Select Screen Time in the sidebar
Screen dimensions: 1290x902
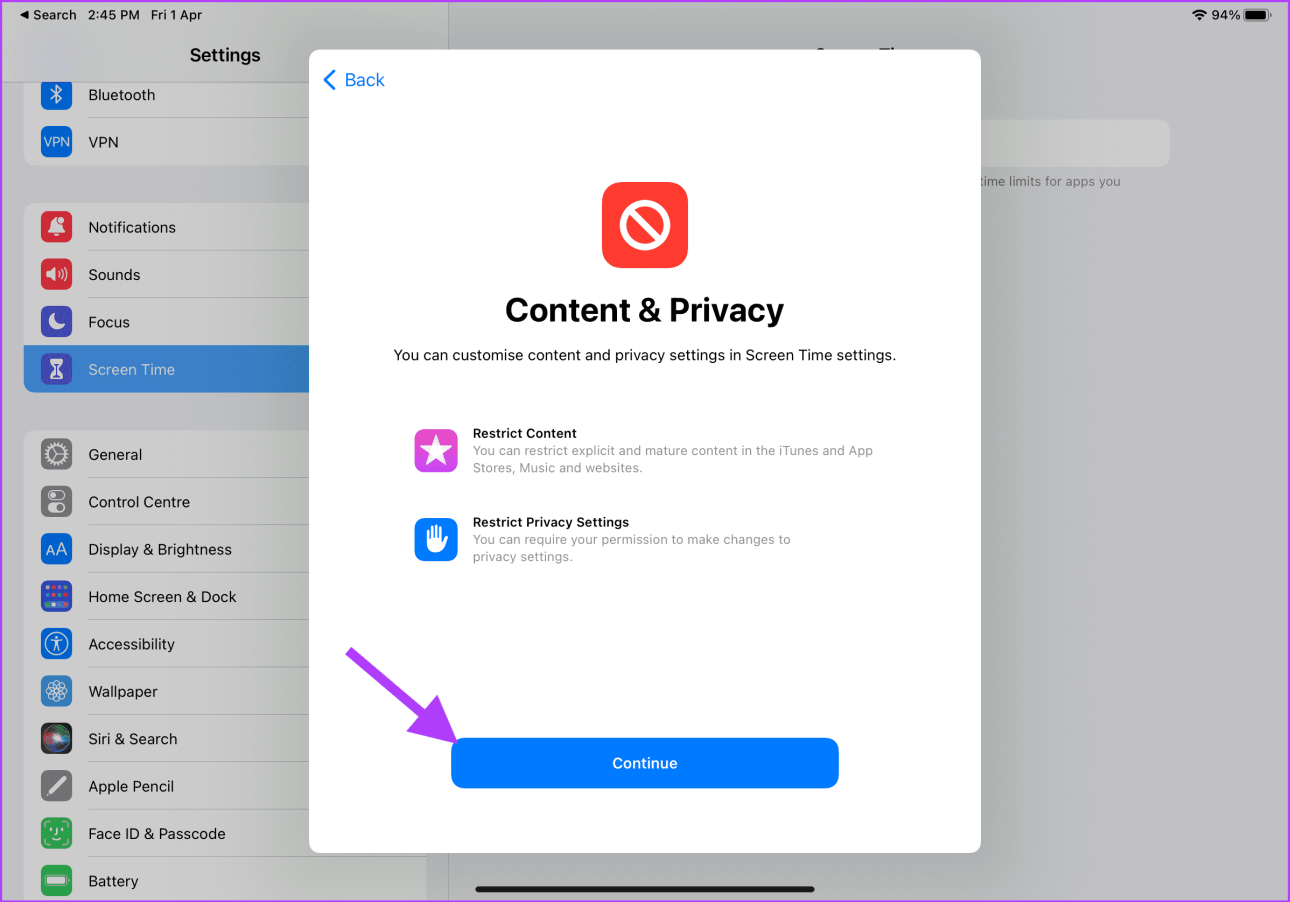coord(166,369)
